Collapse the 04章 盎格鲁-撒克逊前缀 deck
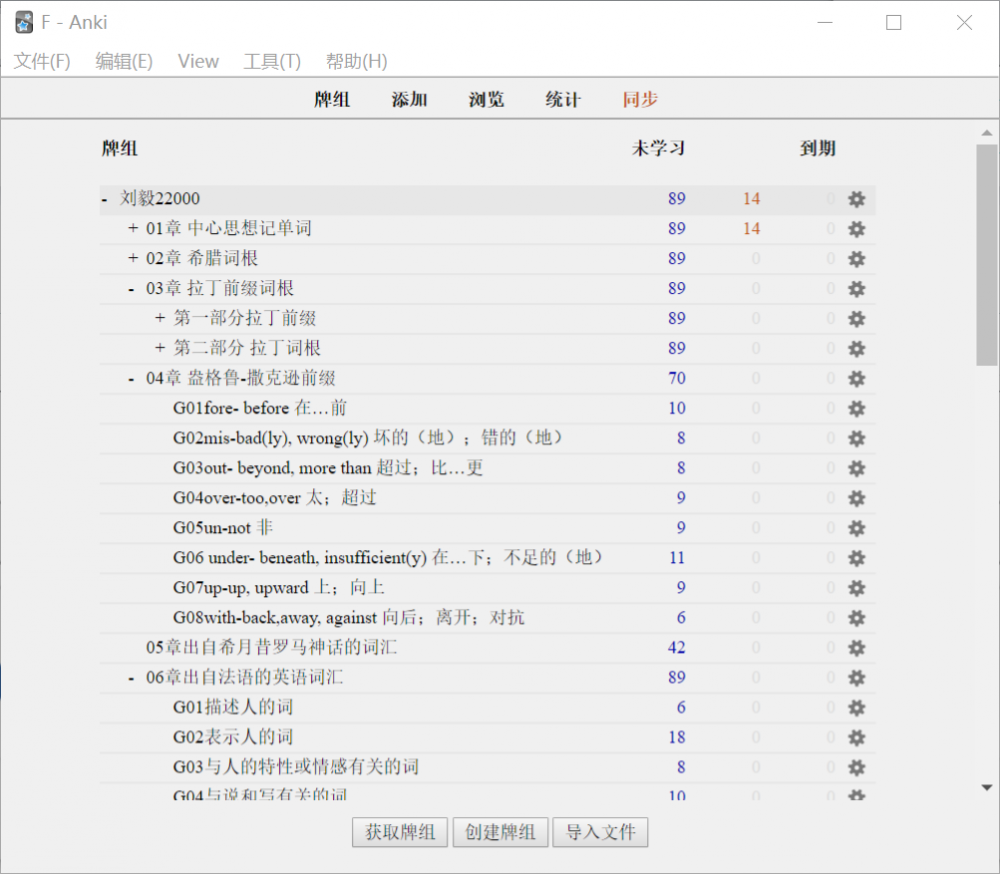This screenshot has width=1000, height=874. [131, 380]
